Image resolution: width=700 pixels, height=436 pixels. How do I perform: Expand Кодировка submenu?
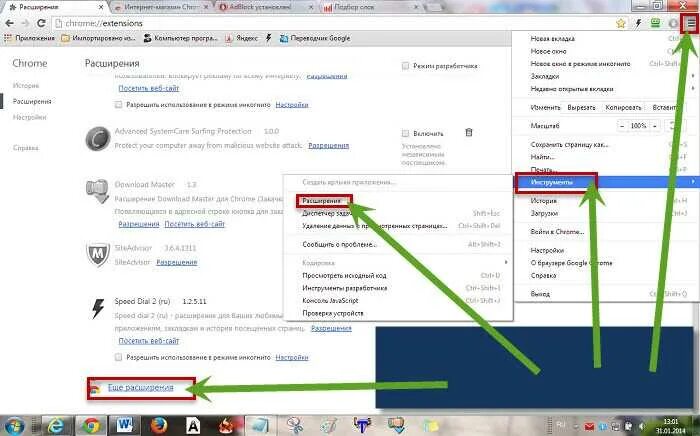coord(399,263)
